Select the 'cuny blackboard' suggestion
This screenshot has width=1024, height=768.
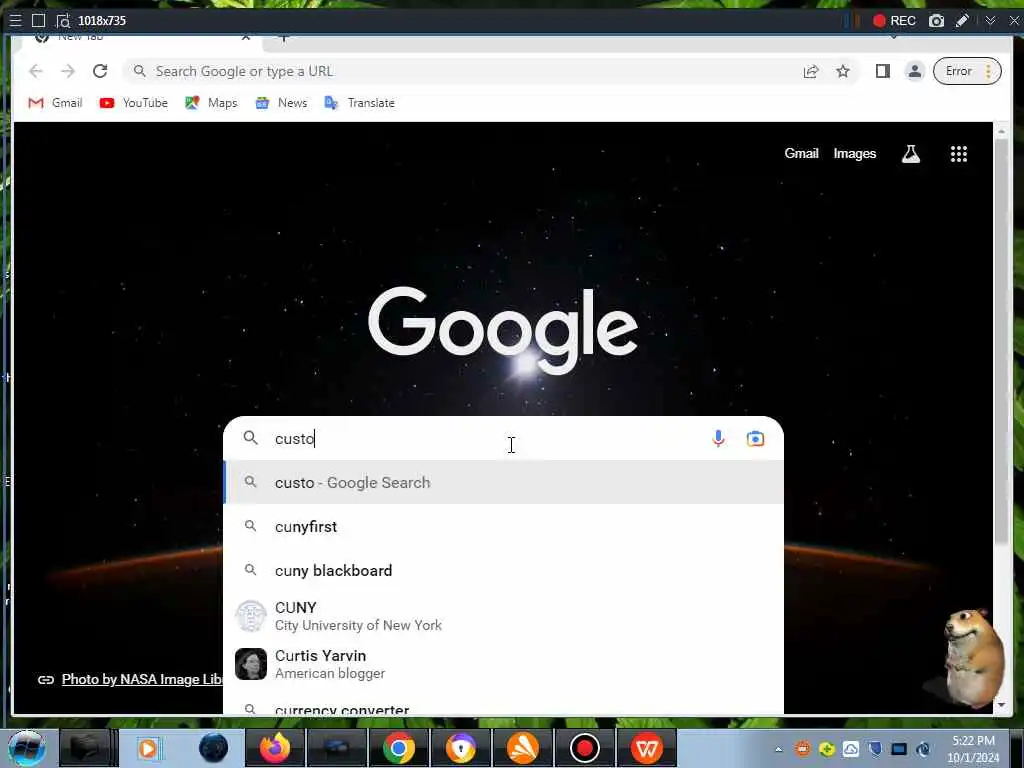click(504, 570)
